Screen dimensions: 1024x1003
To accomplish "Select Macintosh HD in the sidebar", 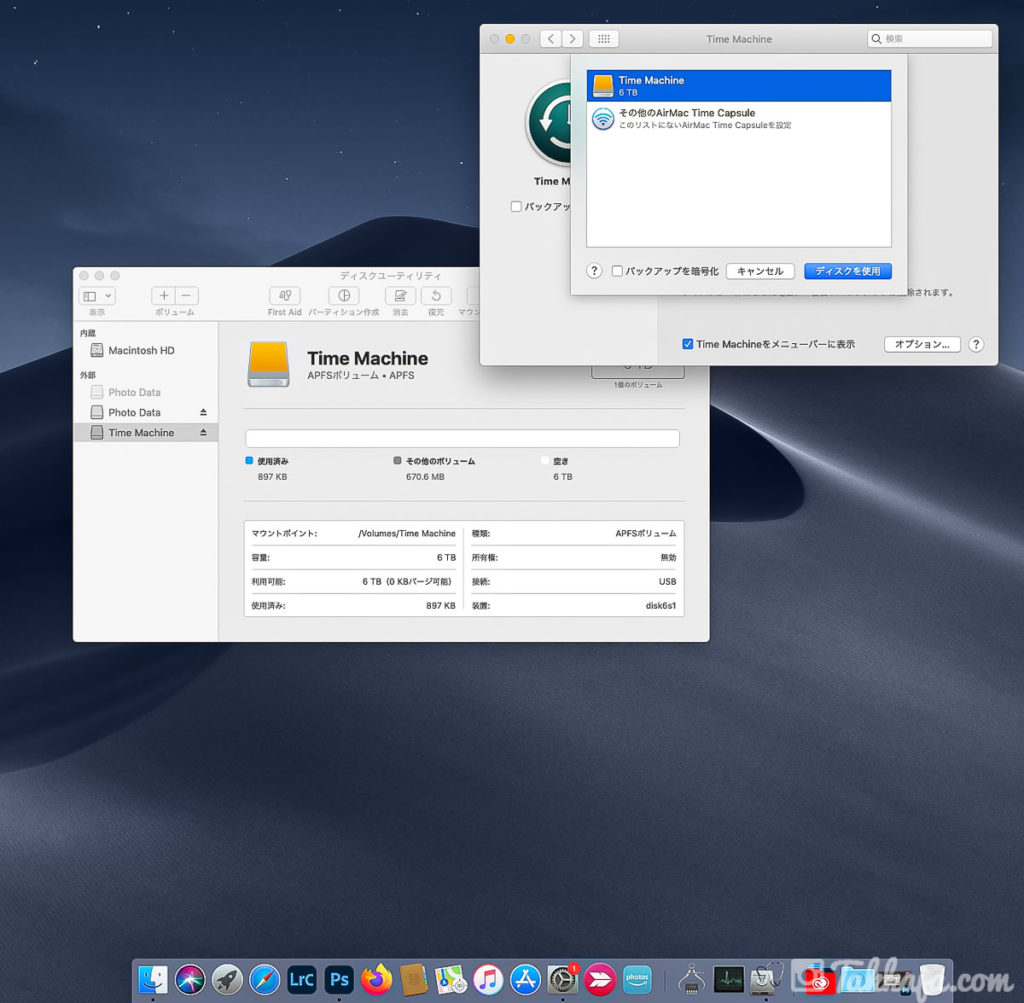I will click(141, 351).
